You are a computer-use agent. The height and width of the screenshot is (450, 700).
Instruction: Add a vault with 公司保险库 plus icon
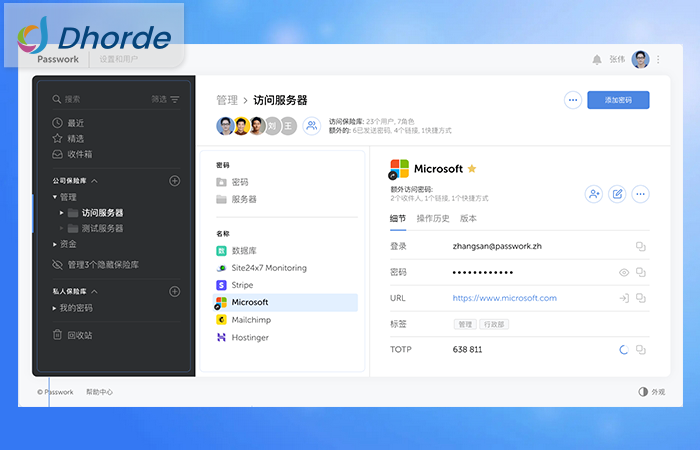(x=175, y=181)
